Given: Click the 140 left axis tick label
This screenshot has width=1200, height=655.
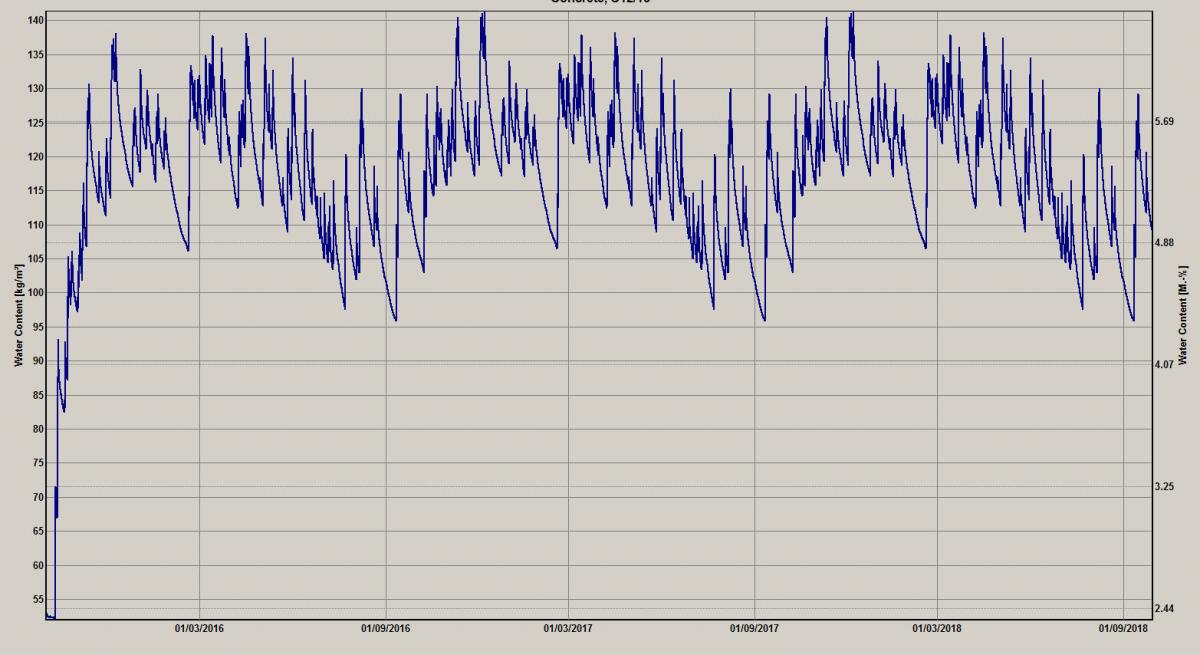Looking at the screenshot, I should click(x=35, y=21).
